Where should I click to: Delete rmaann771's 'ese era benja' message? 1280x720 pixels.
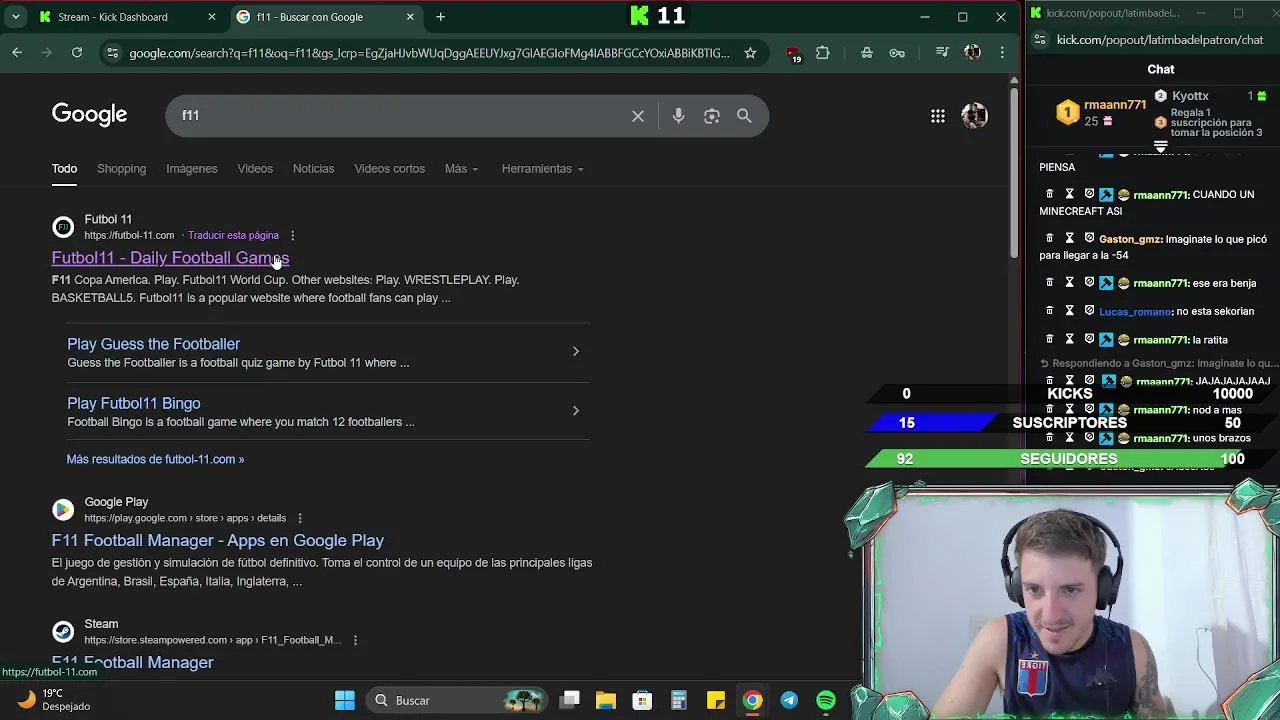coord(1049,282)
